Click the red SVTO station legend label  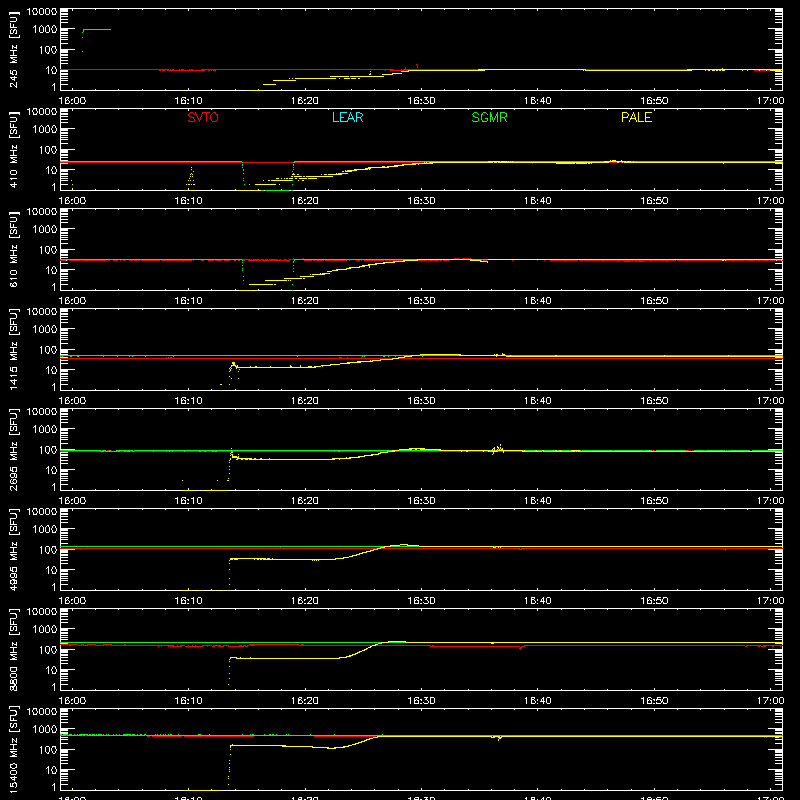point(203,117)
